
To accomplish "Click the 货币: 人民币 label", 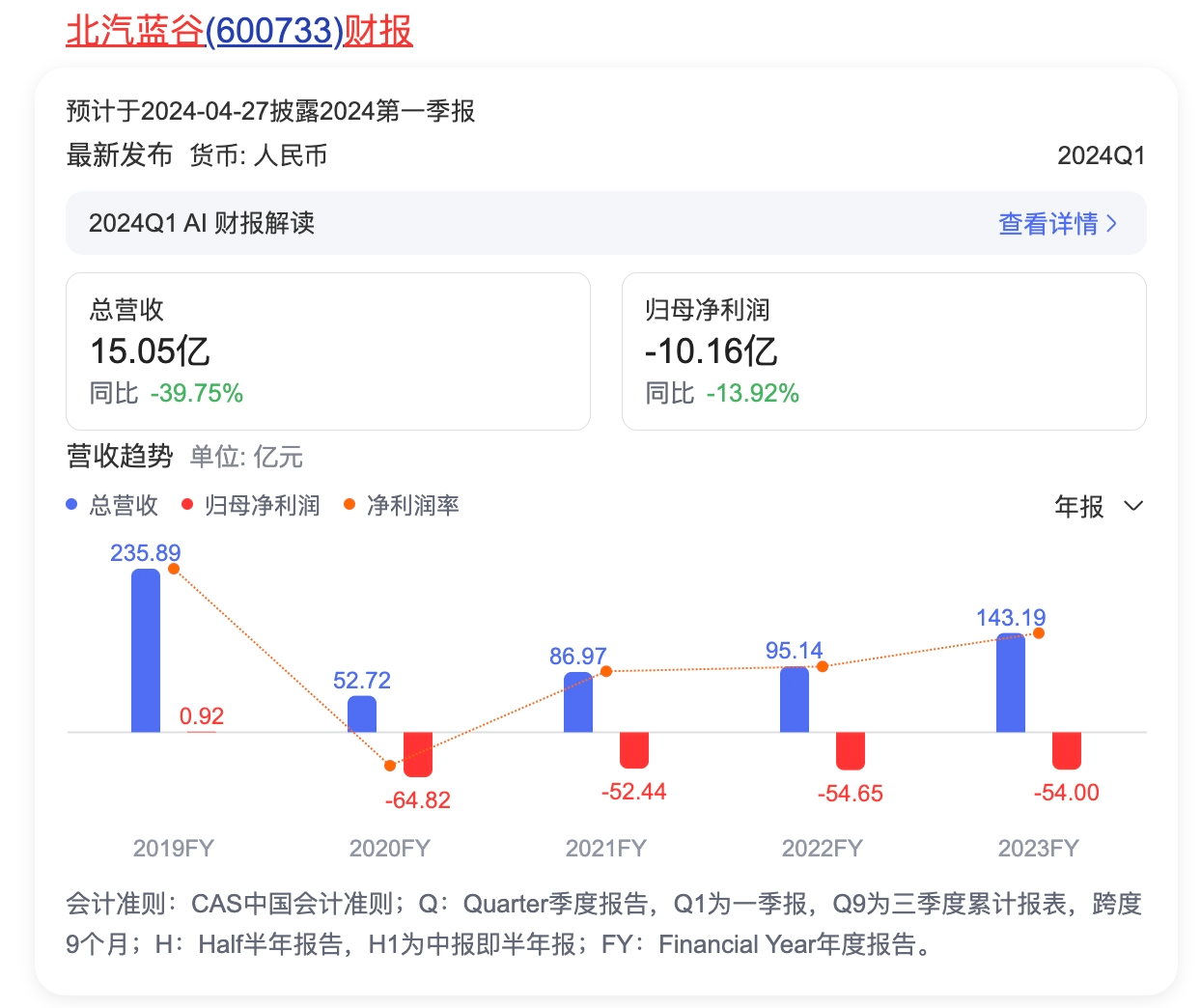I will tap(259, 155).
